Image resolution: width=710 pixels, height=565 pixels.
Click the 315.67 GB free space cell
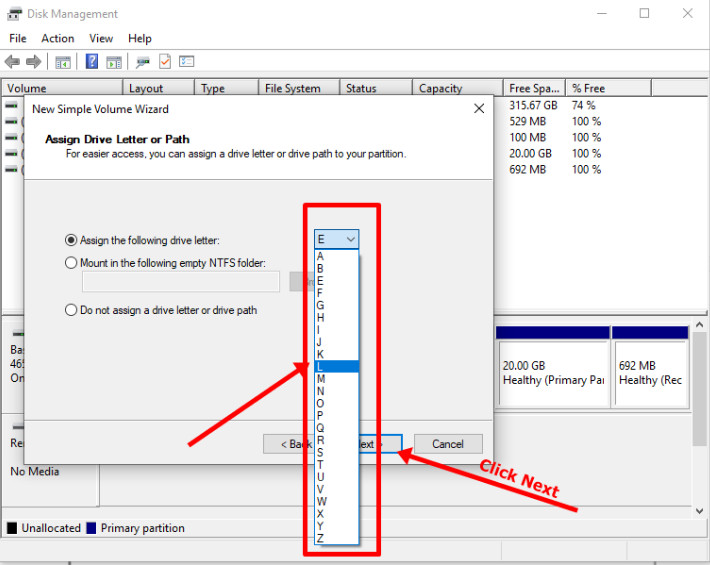click(533, 105)
